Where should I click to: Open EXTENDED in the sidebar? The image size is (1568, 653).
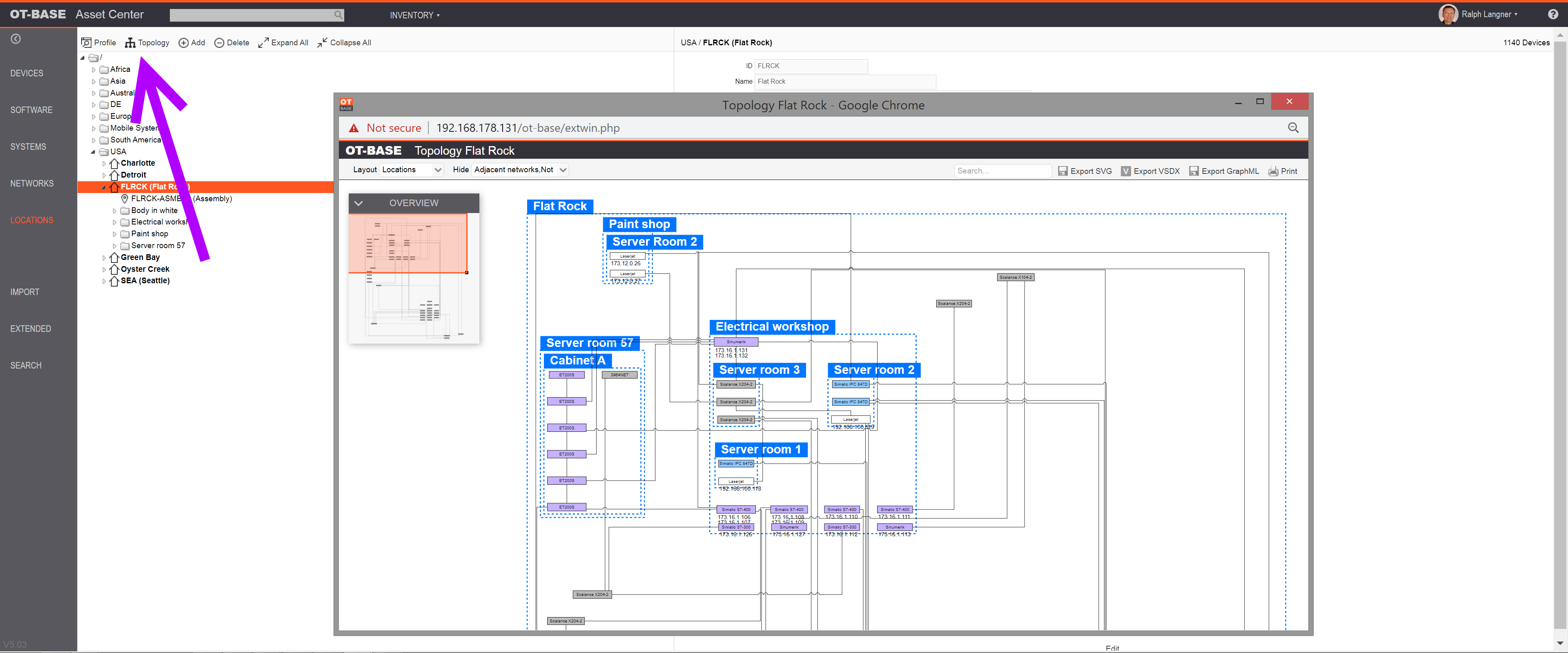click(31, 329)
